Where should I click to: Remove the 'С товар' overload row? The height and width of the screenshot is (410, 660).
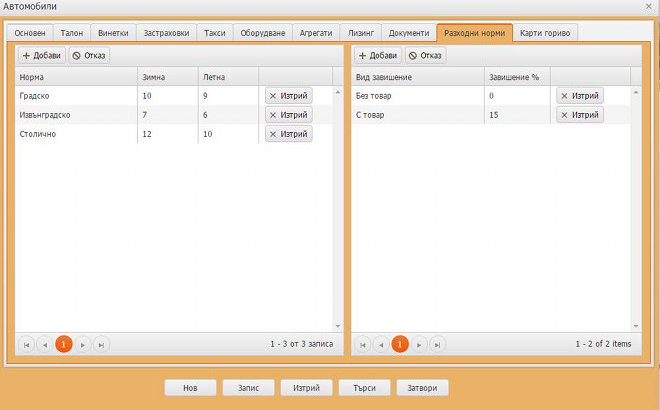tap(580, 115)
